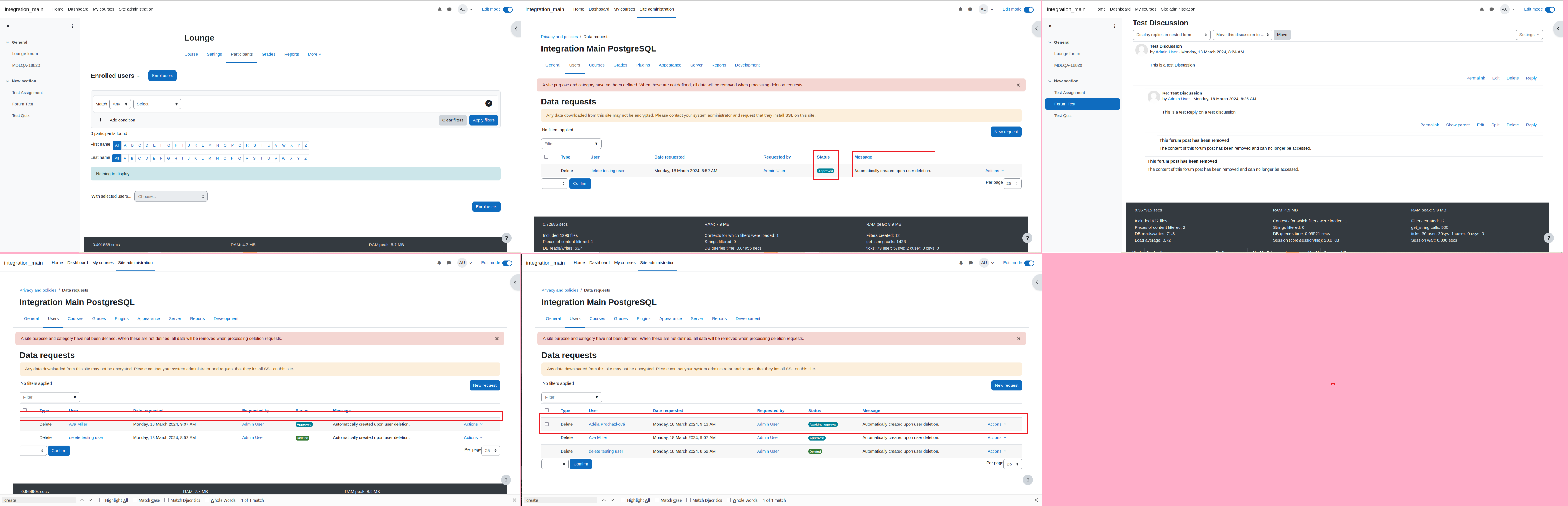Open Filter box on single-request Data requests page
This screenshot has height=506, width=1568.
pyautogui.click(x=571, y=143)
